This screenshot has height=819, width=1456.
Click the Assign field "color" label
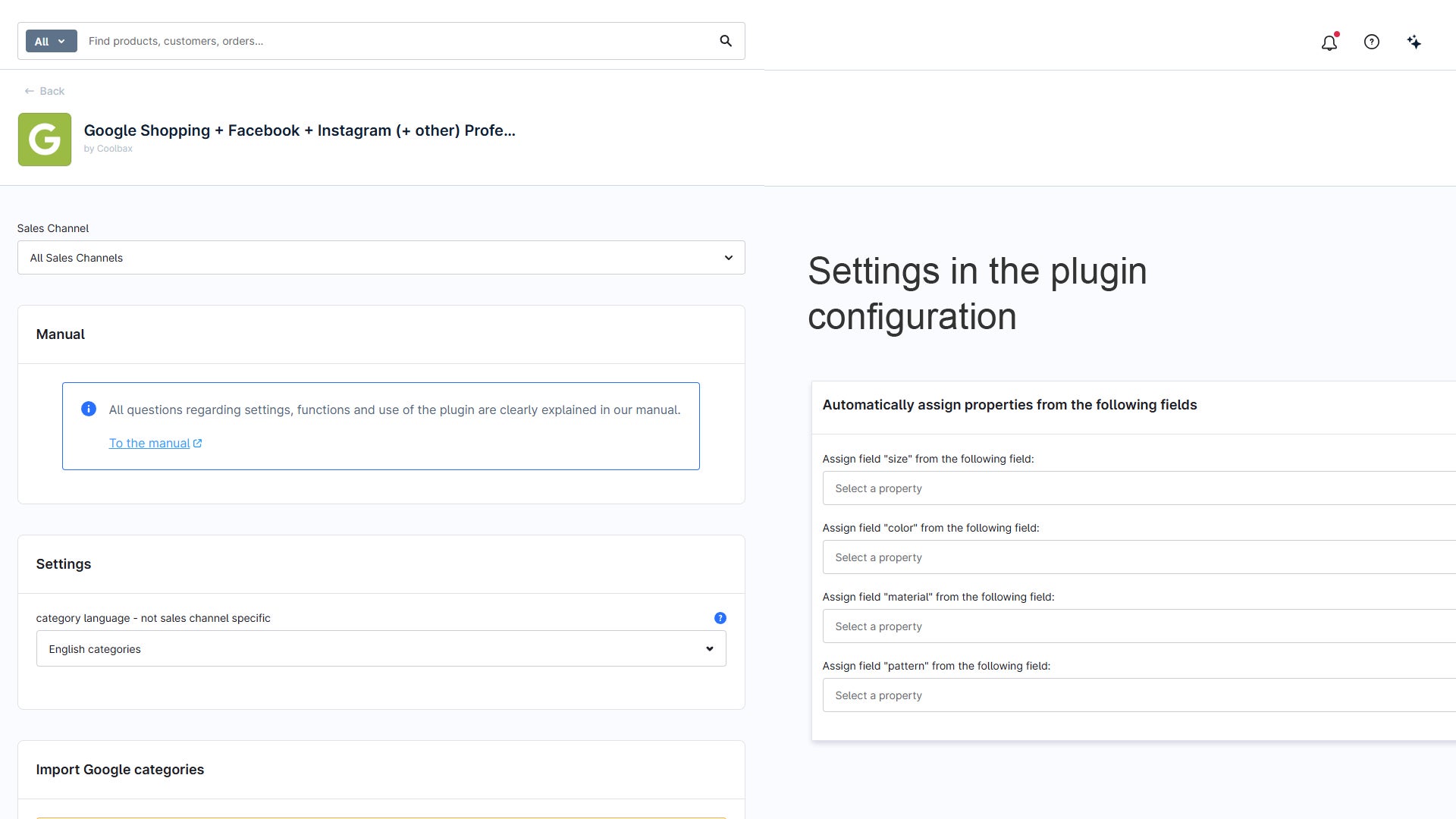coord(930,528)
